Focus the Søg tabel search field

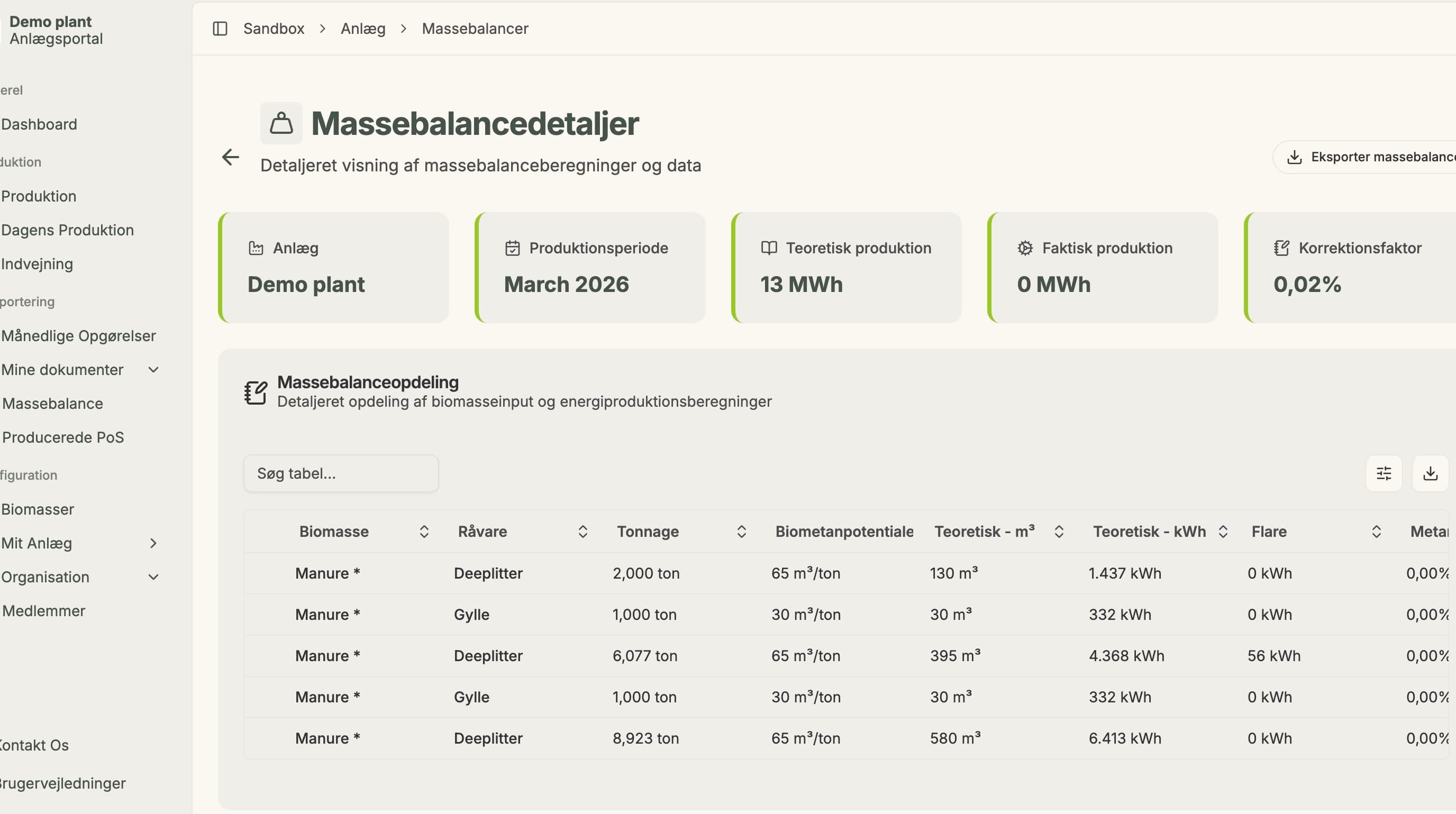coord(341,473)
